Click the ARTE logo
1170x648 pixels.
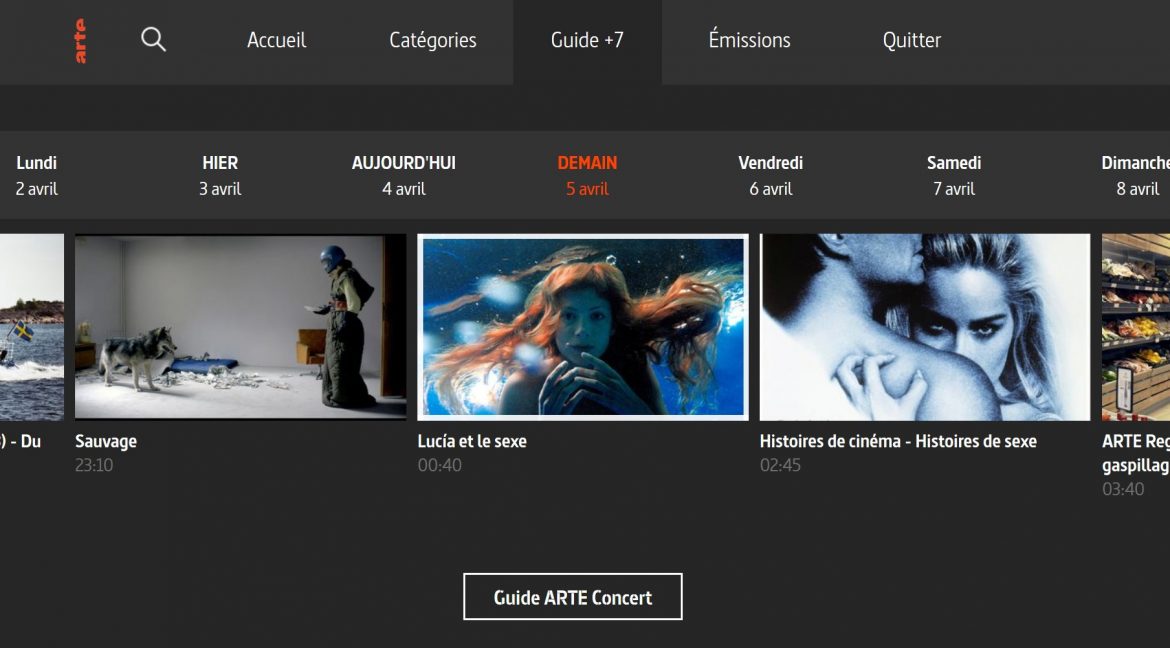(x=81, y=41)
